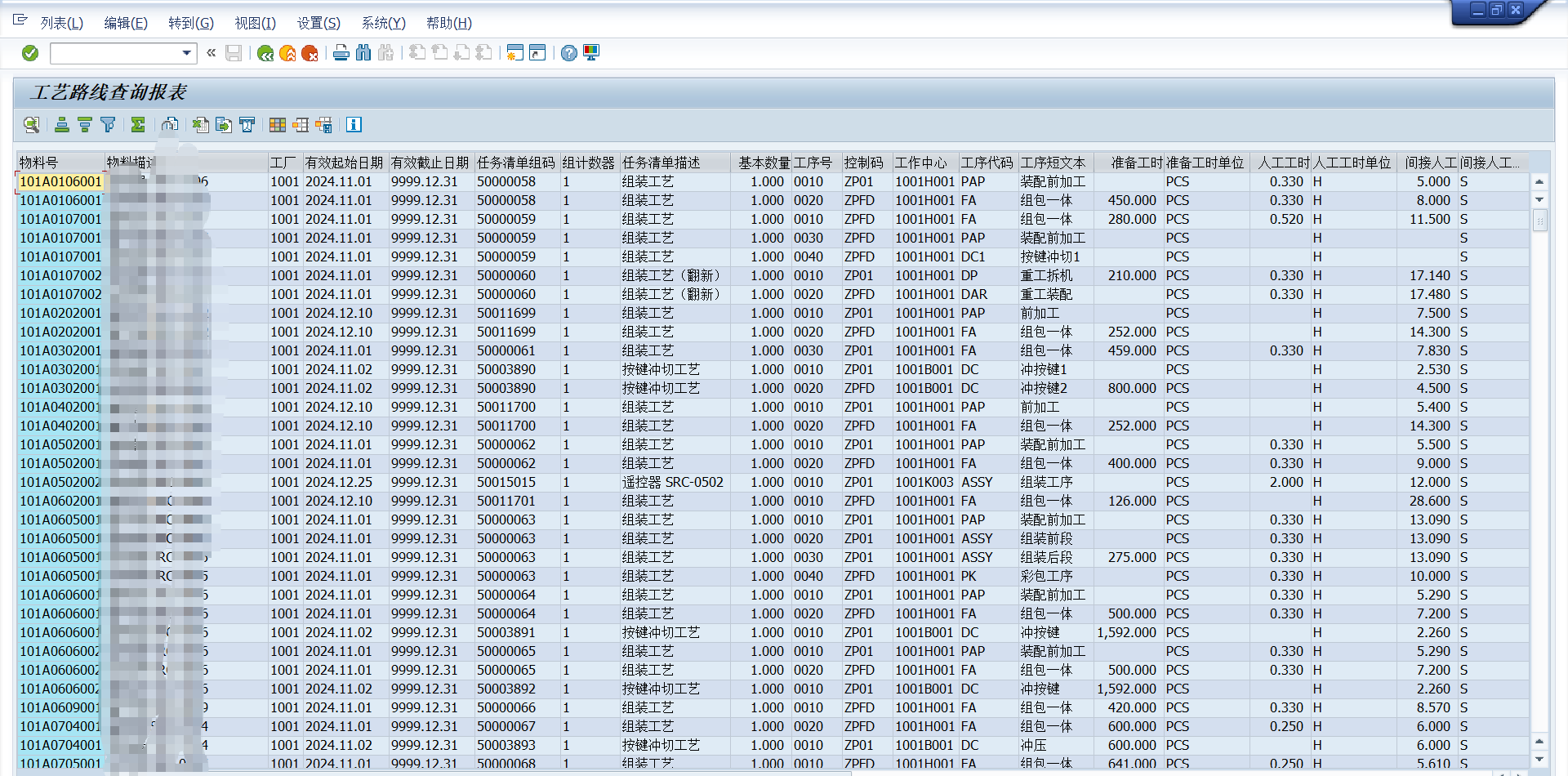This screenshot has height=776, width=1568.
Task: Click the vertical scrollbar thumb grip
Action: coord(1539,221)
